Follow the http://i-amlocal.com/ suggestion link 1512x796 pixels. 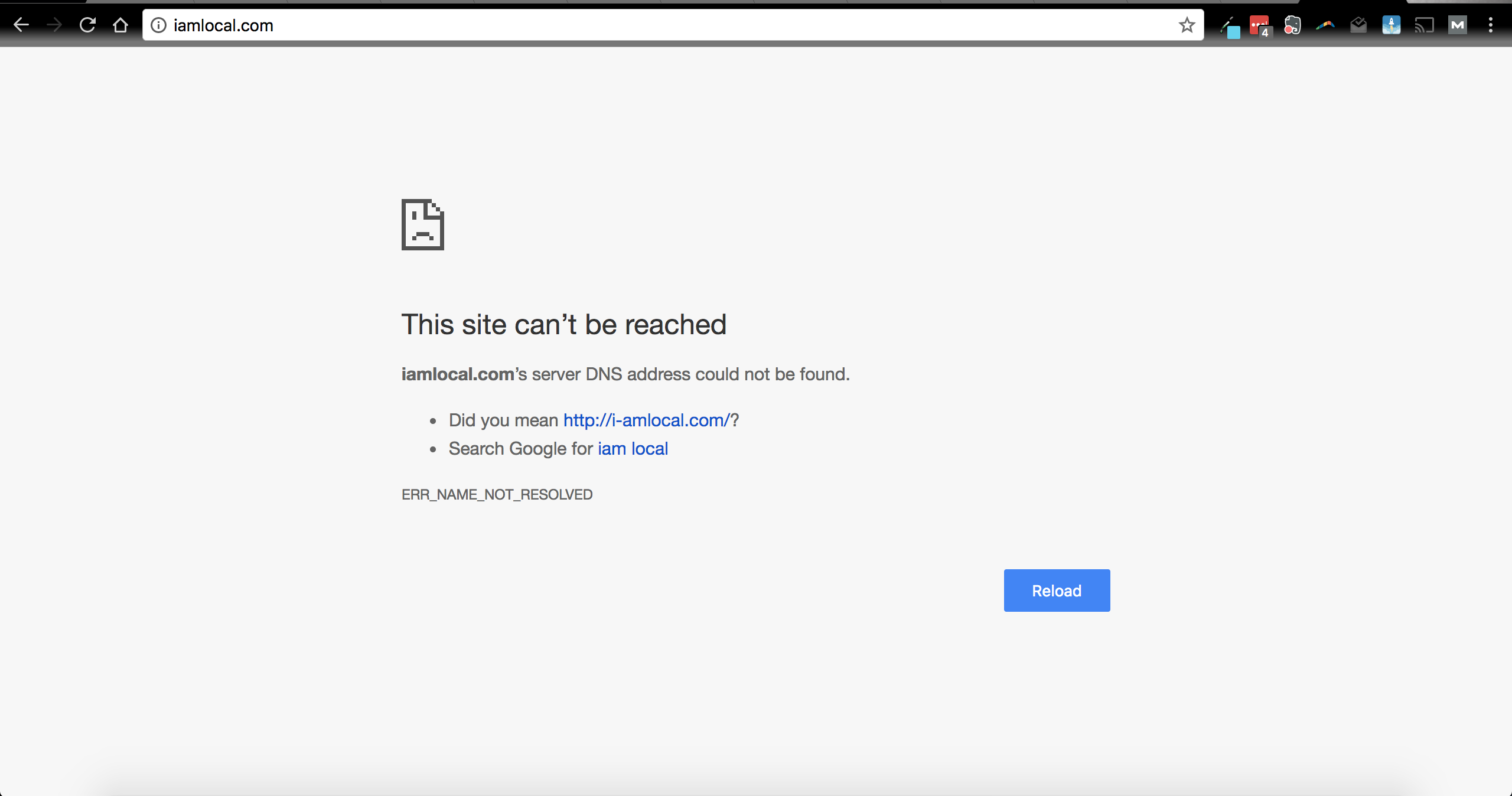click(x=647, y=420)
